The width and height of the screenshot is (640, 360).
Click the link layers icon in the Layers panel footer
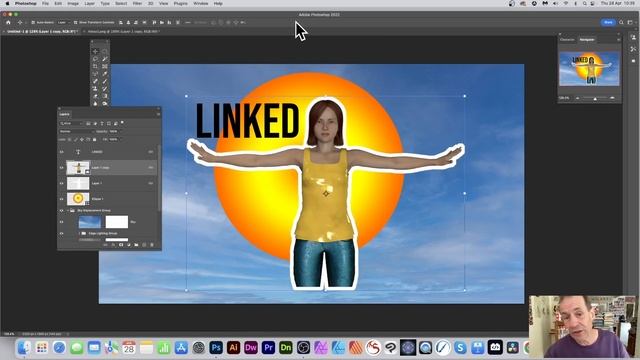coord(105,244)
